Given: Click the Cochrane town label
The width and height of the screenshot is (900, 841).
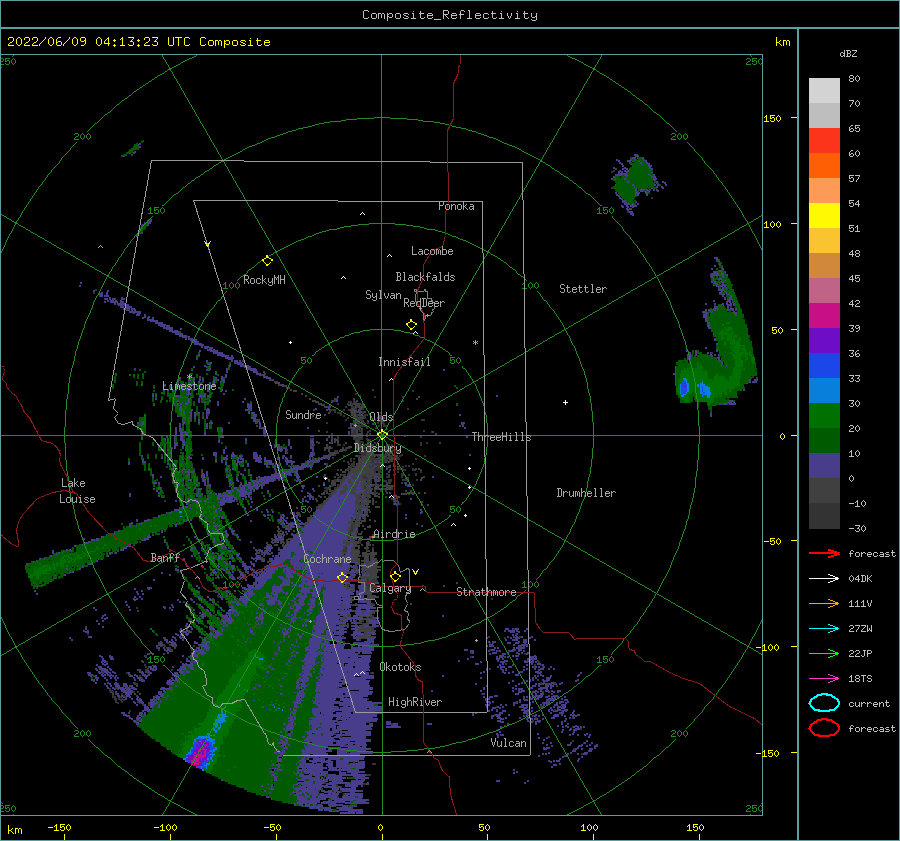Looking at the screenshot, I should 327,559.
